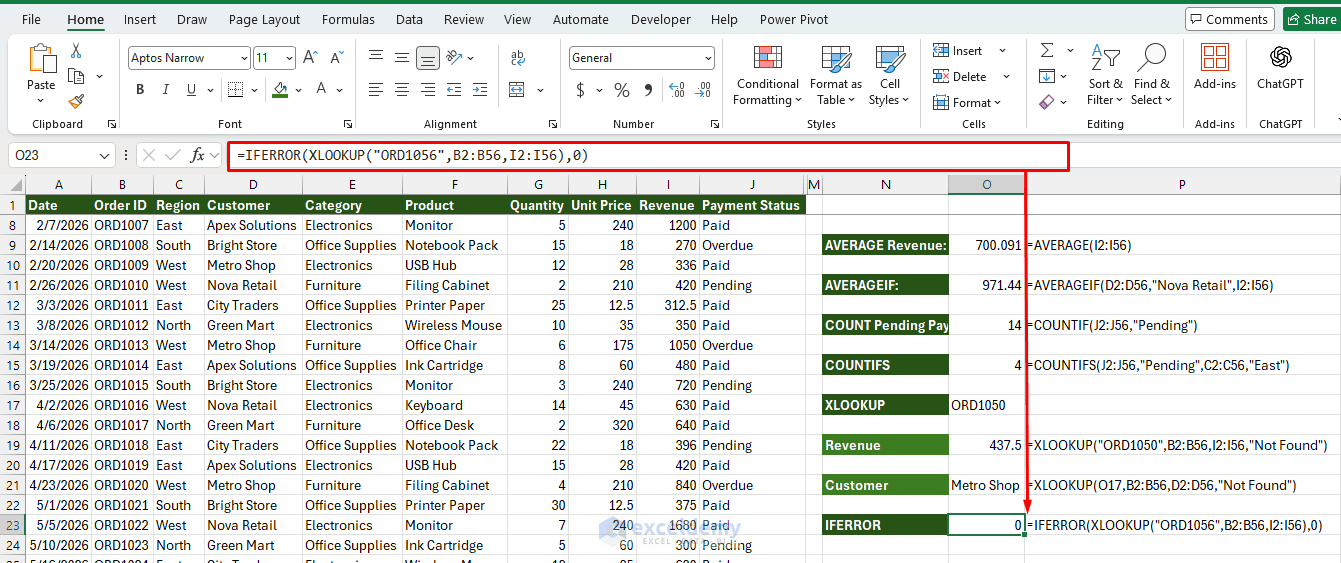The image size is (1341, 563).
Task: Click Merge & Center icon
Action: [x=517, y=90]
